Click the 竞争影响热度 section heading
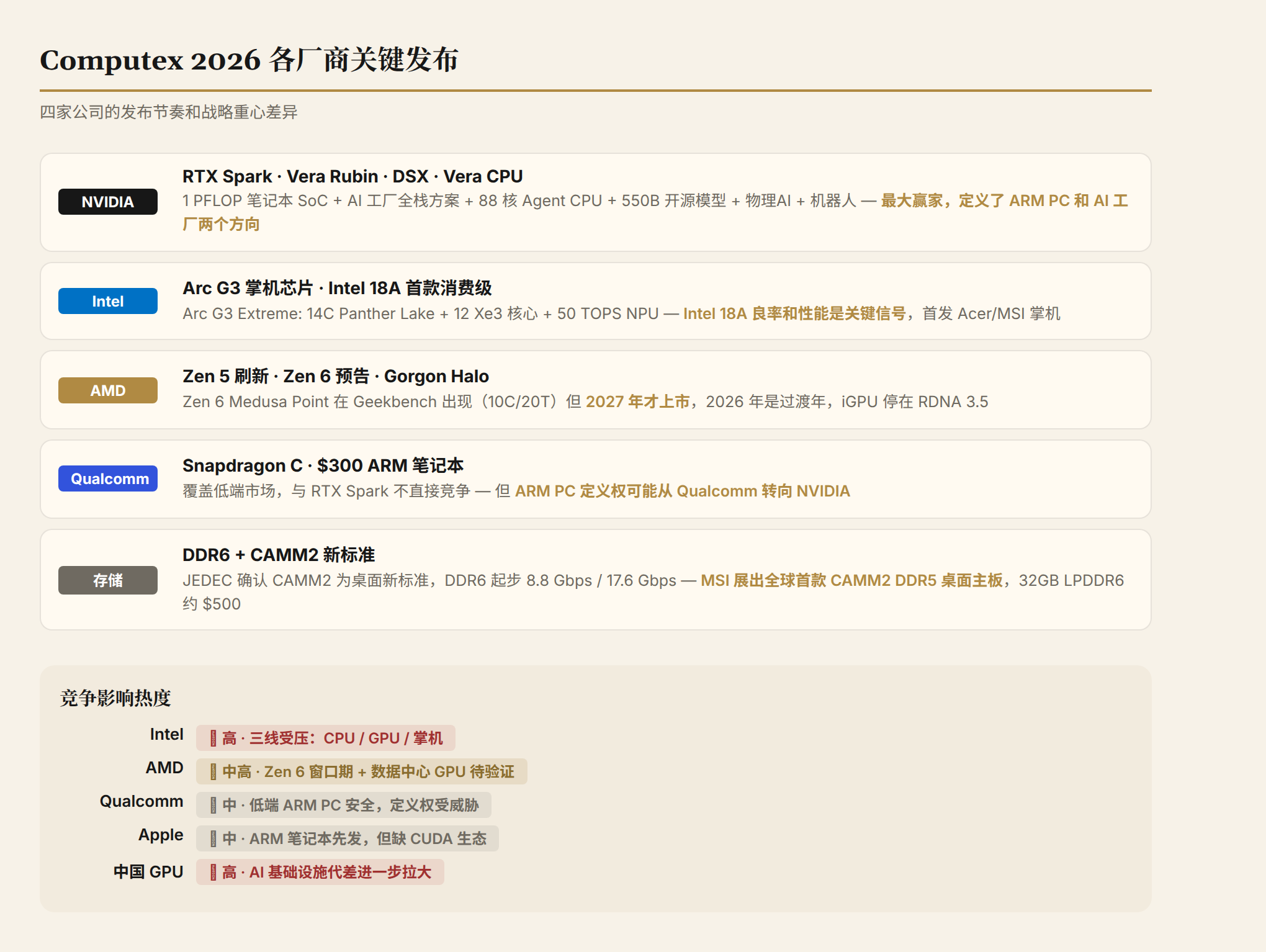Image resolution: width=1266 pixels, height=952 pixels. point(115,698)
